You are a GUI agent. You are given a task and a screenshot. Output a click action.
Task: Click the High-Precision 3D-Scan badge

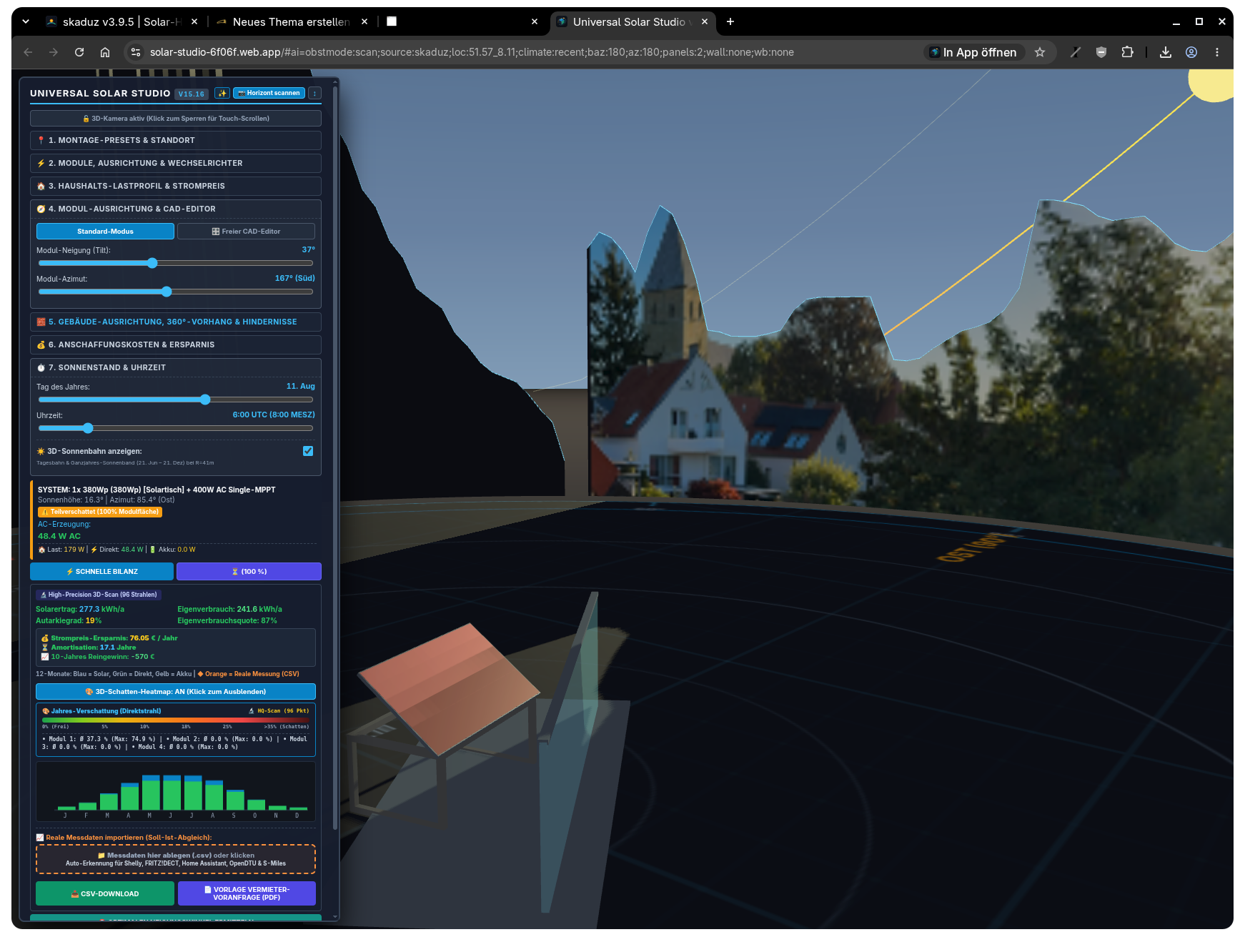coord(99,595)
